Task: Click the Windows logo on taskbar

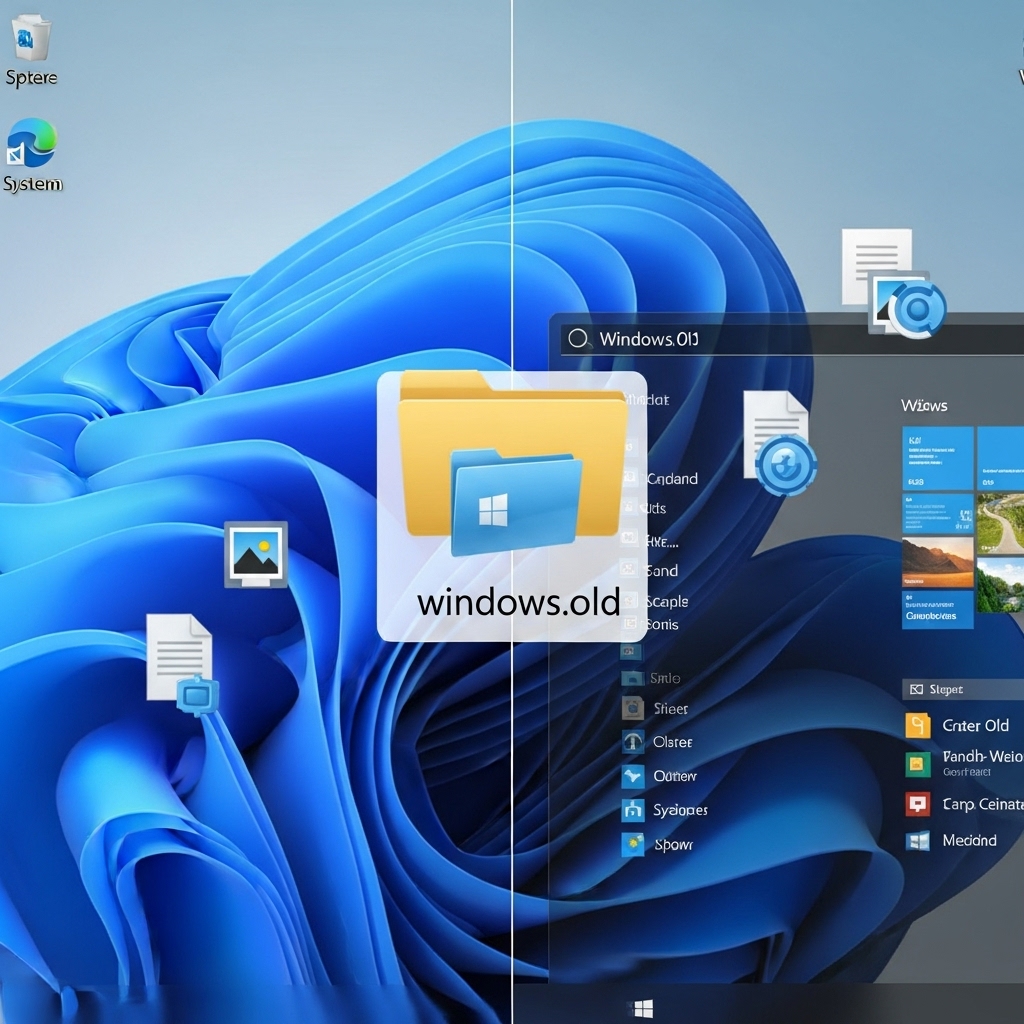Action: [x=643, y=1008]
